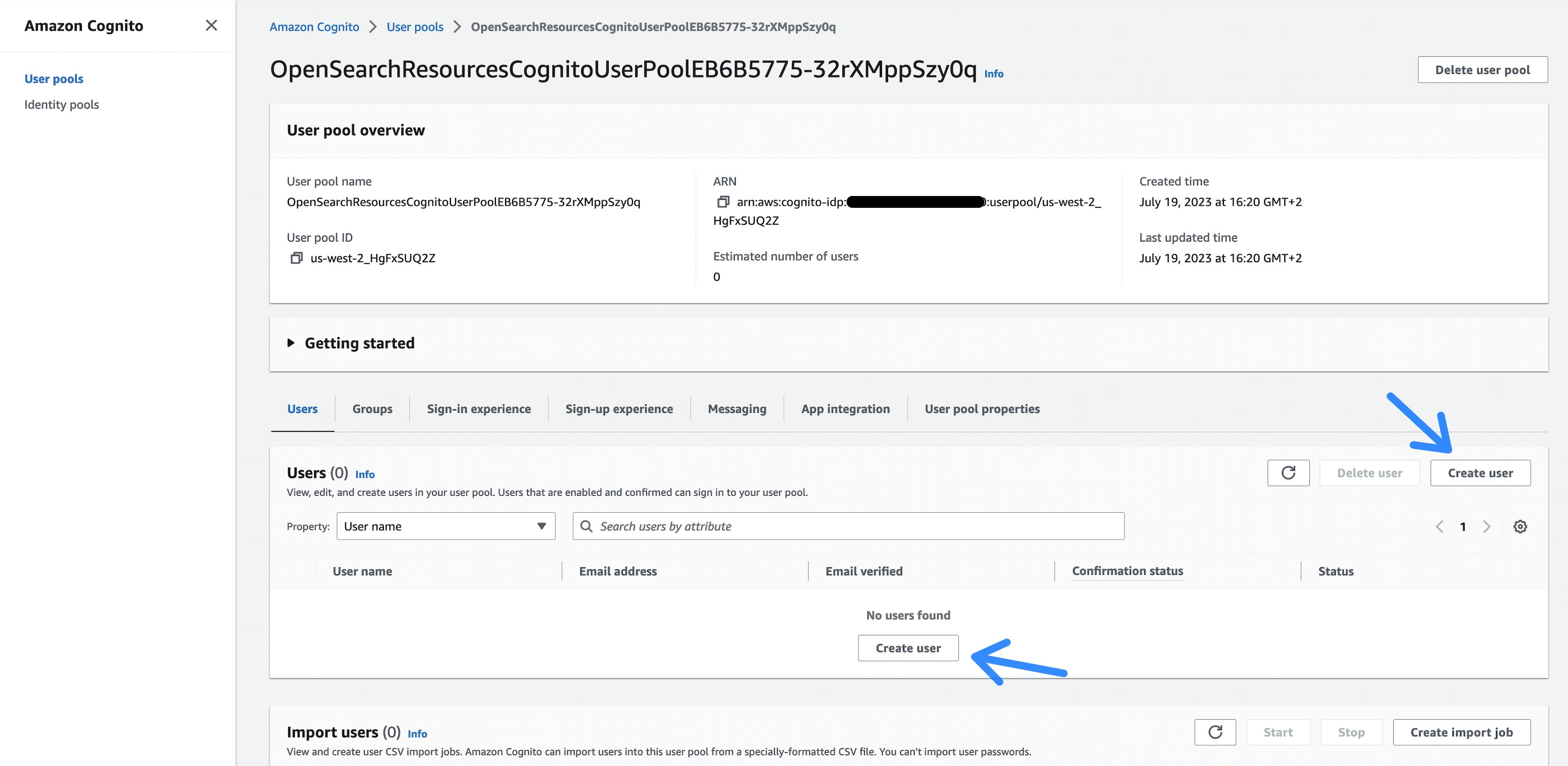Click the Delete user button

(1370, 473)
